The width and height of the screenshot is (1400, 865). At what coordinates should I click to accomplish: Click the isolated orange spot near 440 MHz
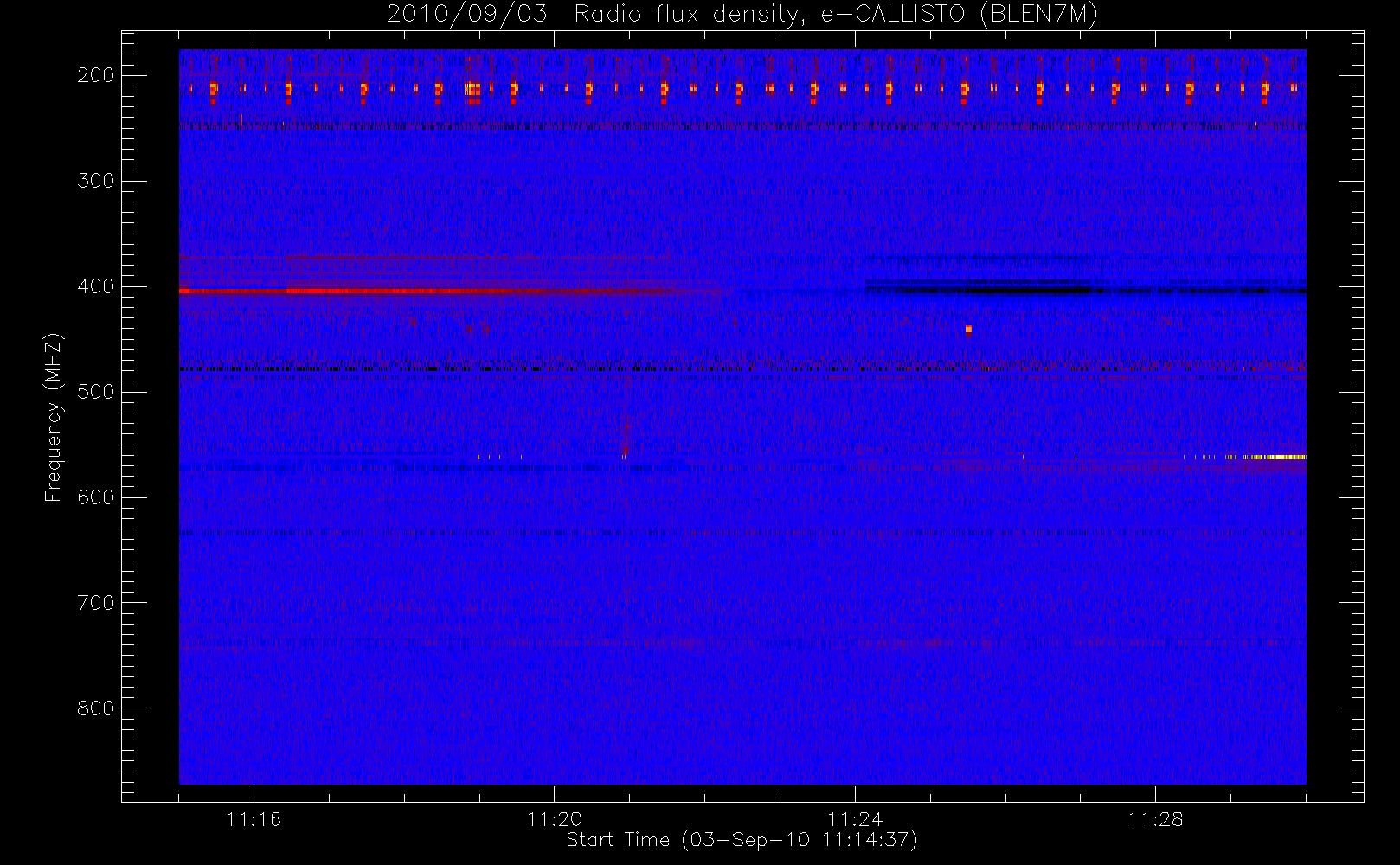968,329
